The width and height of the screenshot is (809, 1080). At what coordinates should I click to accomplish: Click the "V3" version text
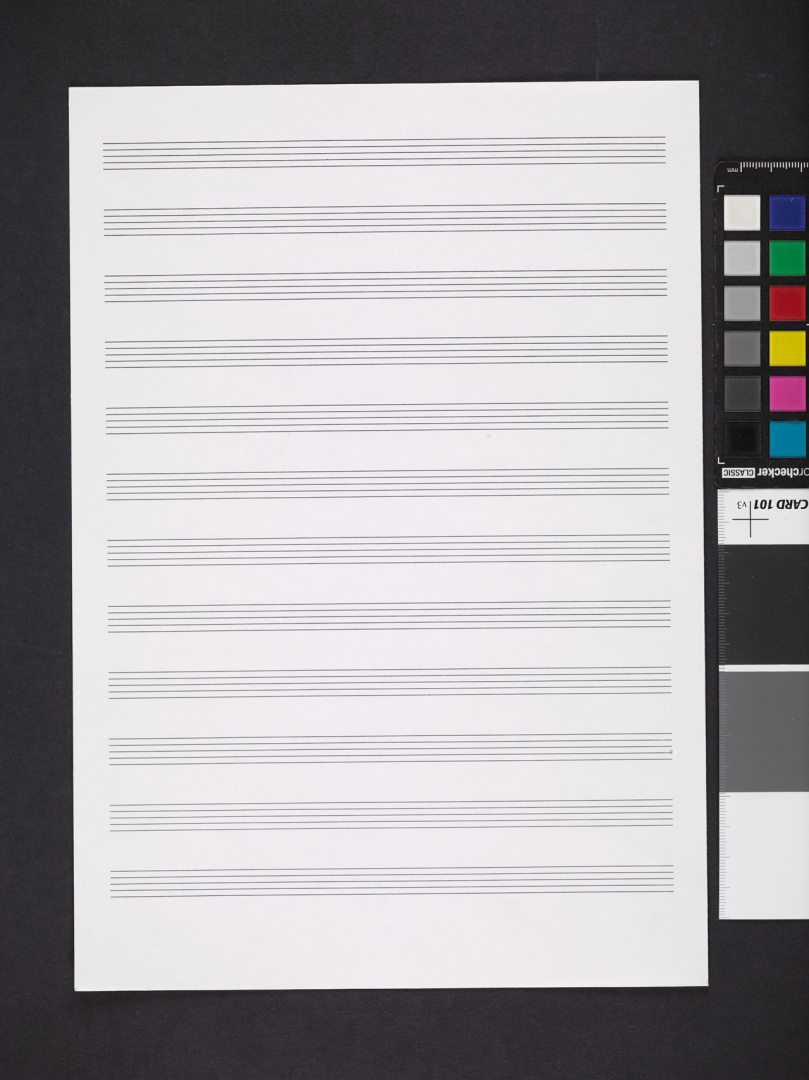[x=742, y=505]
